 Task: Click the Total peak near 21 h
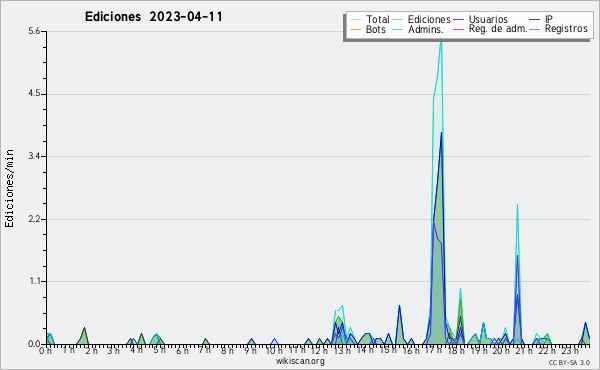(517, 206)
